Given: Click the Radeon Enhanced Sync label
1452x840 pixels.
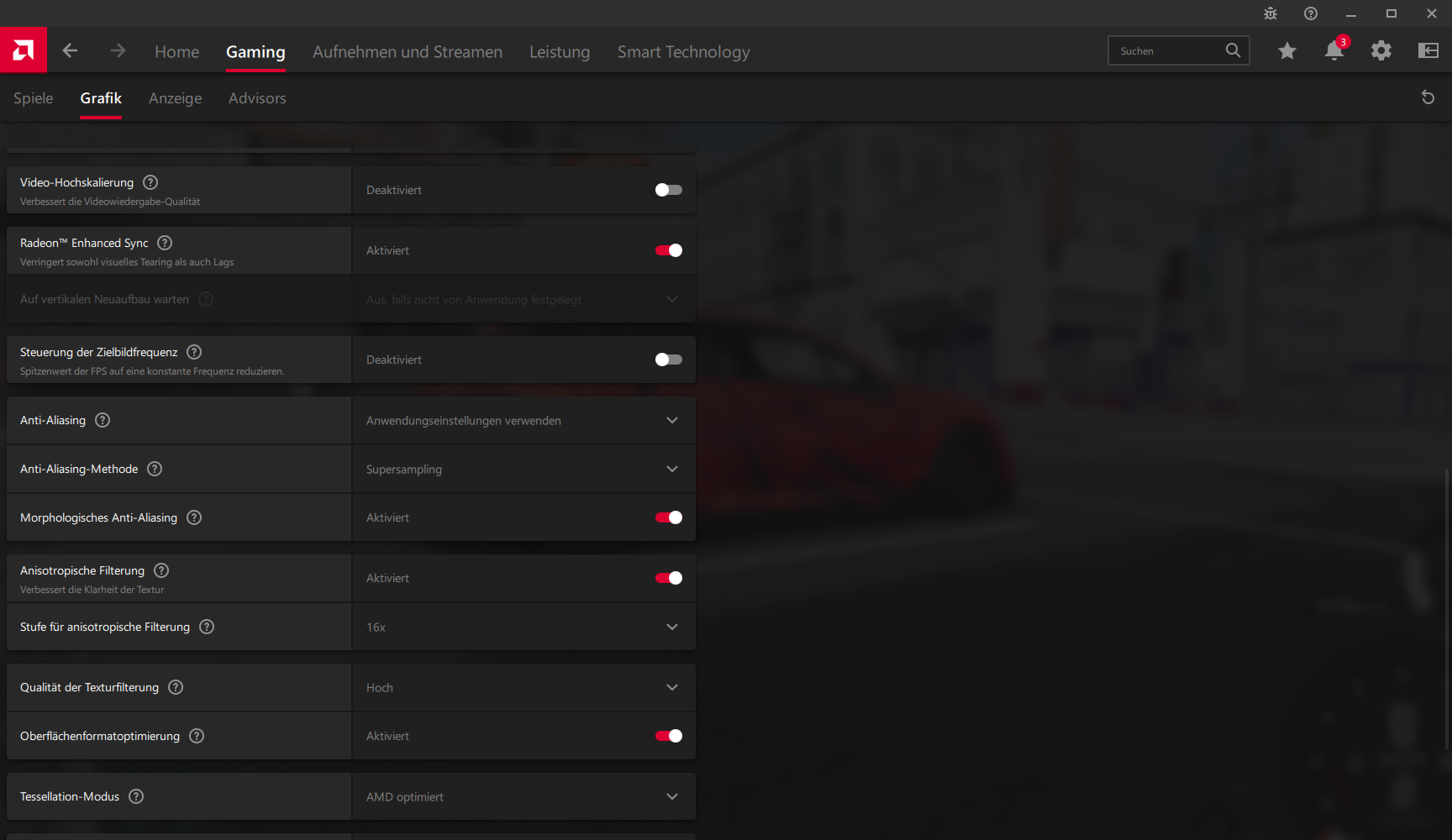Looking at the screenshot, I should (84, 243).
